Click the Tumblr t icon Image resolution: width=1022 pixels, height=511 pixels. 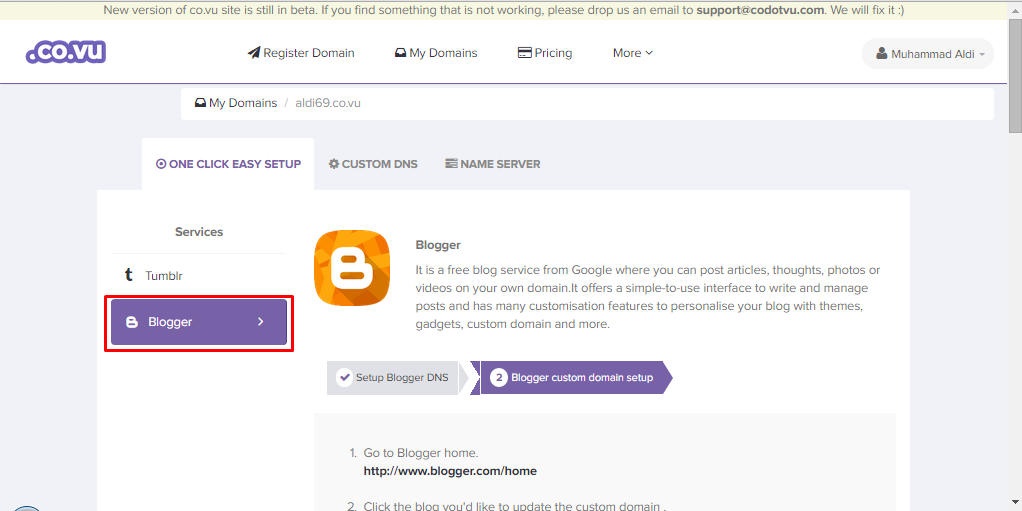129,275
